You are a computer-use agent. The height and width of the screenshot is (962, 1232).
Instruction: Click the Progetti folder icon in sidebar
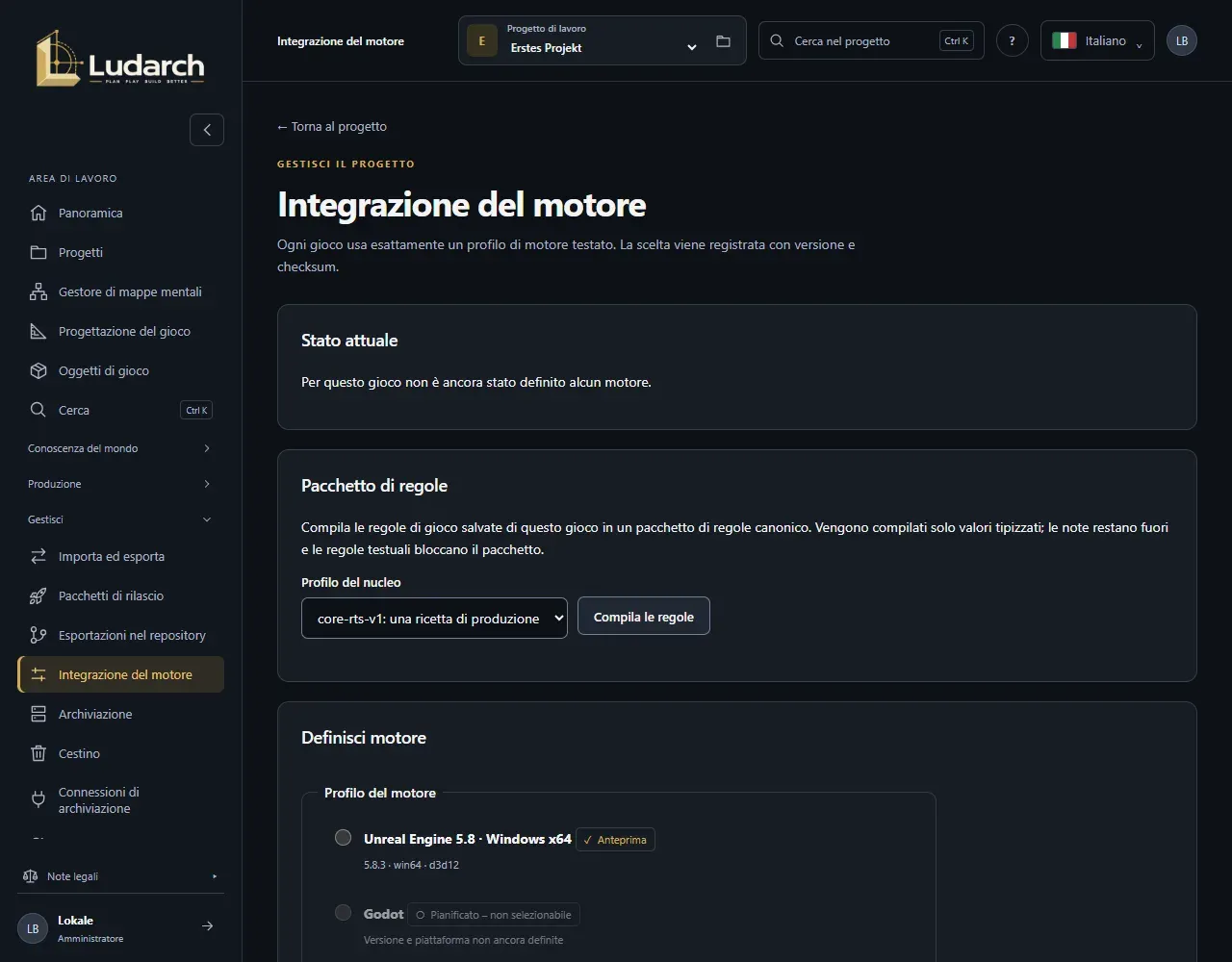(x=38, y=252)
